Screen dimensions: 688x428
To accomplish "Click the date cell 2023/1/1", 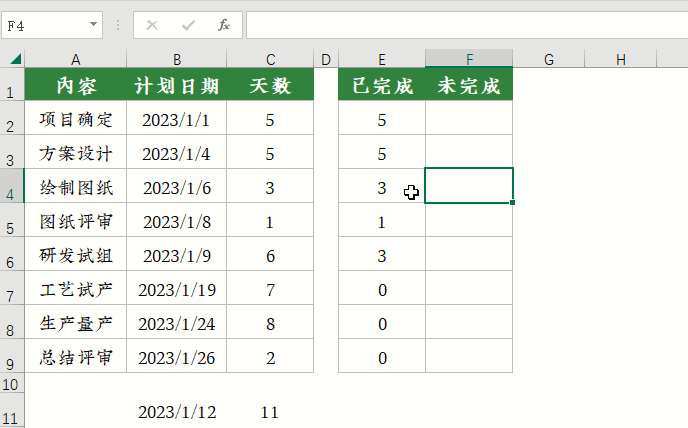I will pos(176,118).
